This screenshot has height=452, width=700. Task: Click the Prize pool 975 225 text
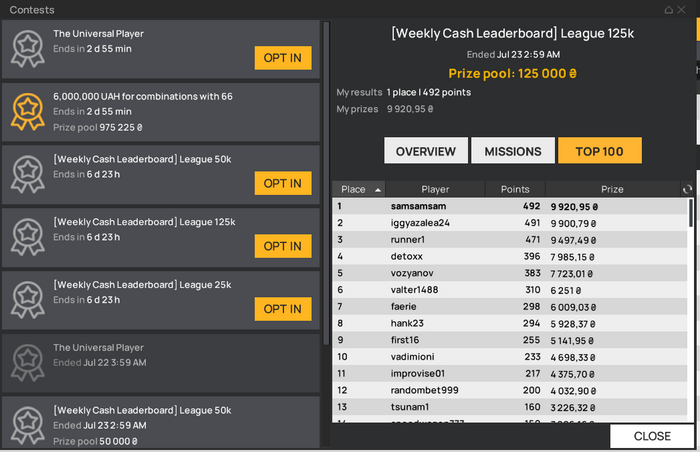pos(98,128)
